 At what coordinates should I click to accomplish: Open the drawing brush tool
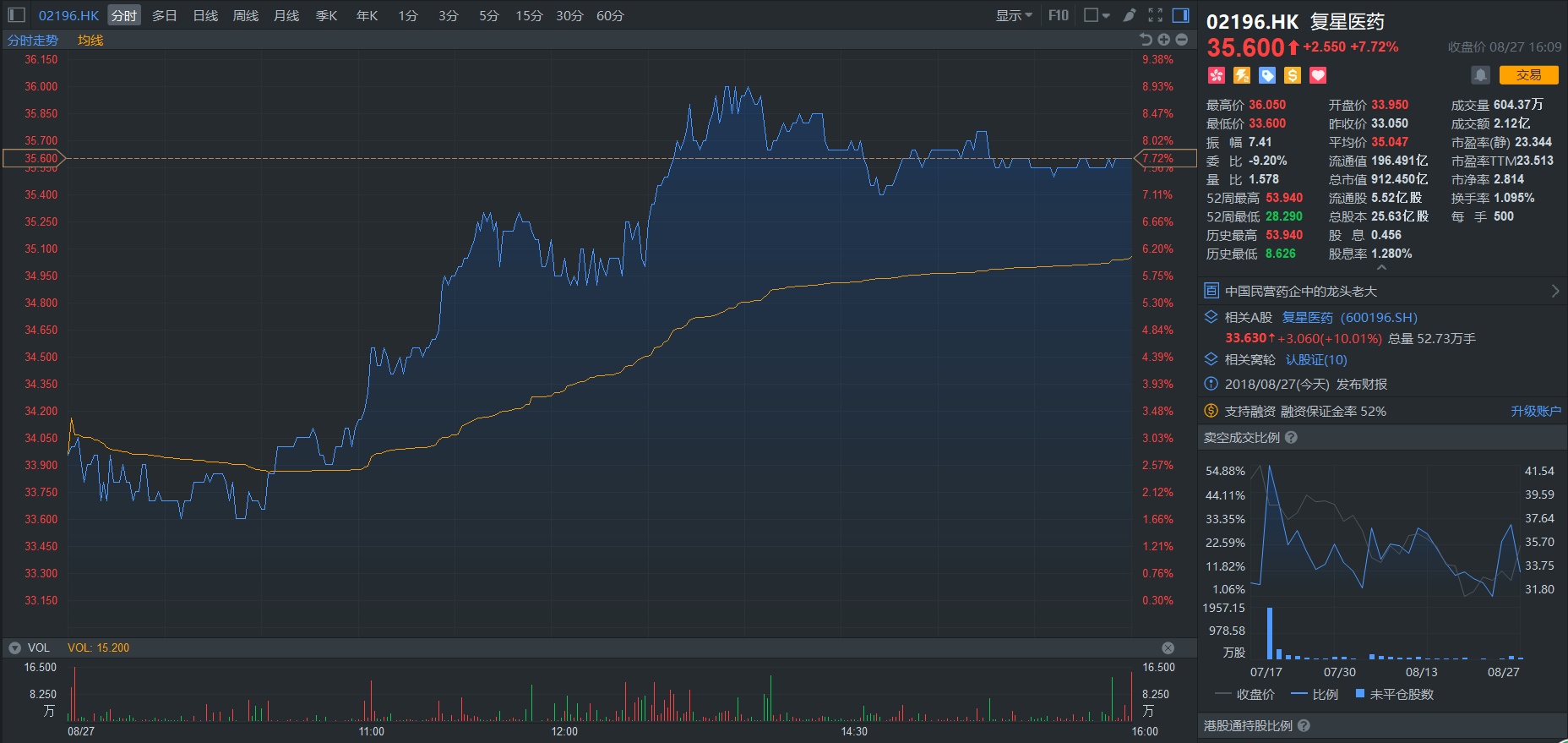pyautogui.click(x=1130, y=15)
